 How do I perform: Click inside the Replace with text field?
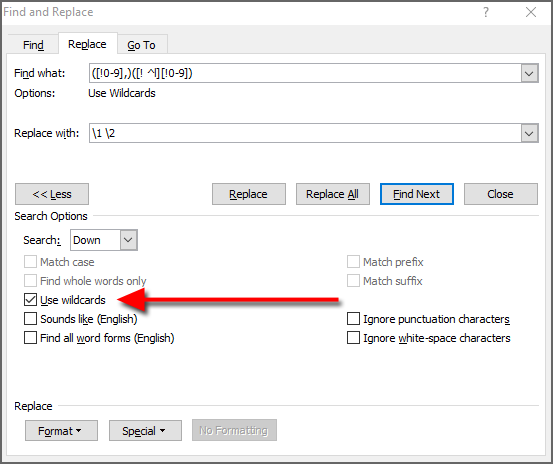pos(305,133)
